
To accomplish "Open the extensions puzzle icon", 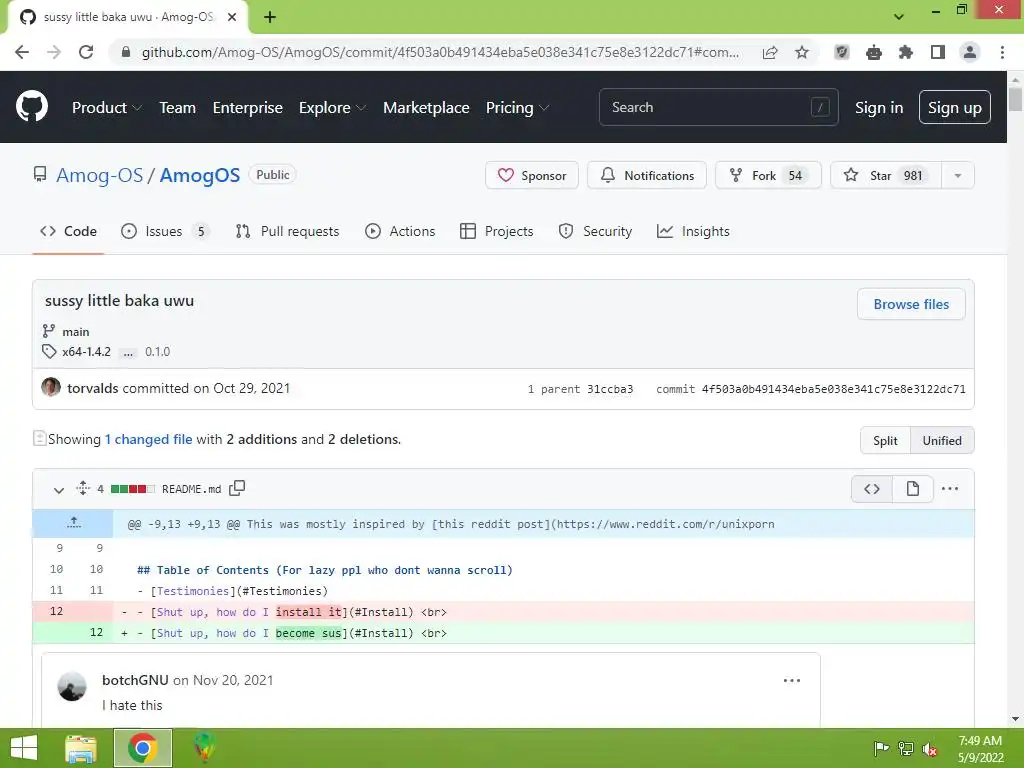I will [x=906, y=52].
